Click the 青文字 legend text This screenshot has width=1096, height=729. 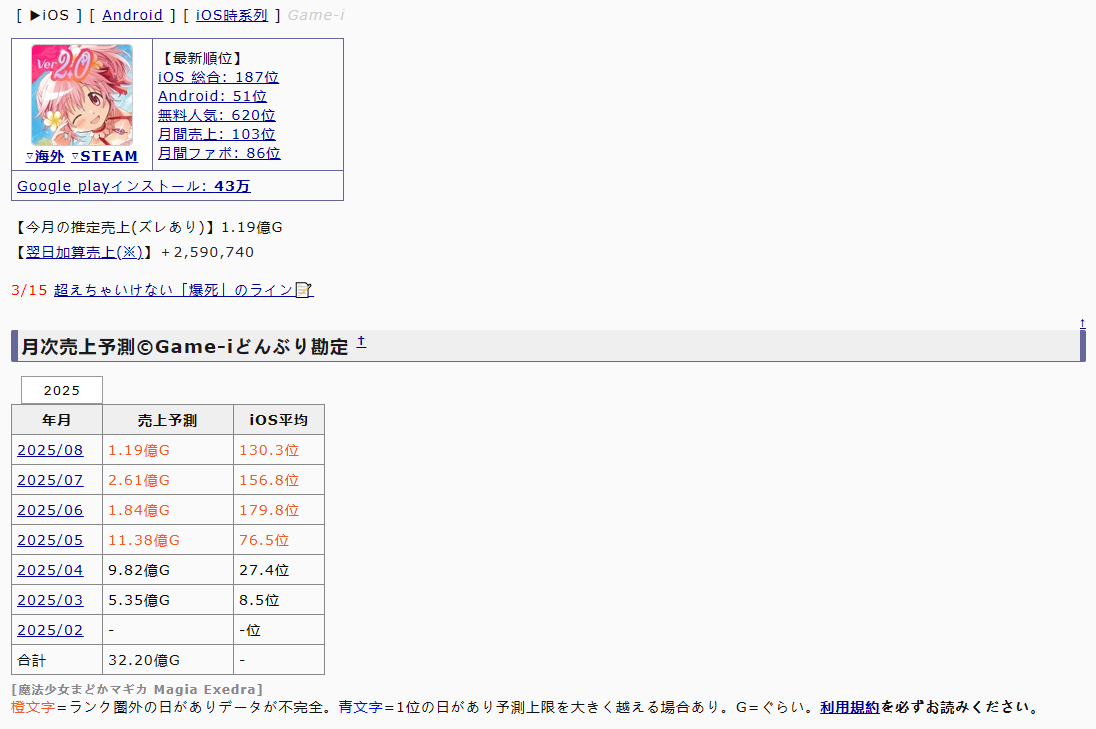tap(361, 707)
